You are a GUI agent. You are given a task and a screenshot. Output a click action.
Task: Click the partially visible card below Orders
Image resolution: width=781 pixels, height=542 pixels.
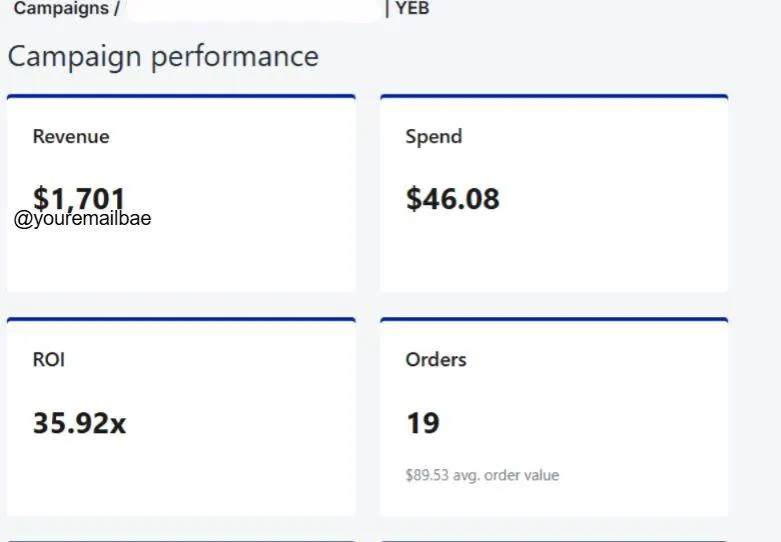(x=554, y=539)
